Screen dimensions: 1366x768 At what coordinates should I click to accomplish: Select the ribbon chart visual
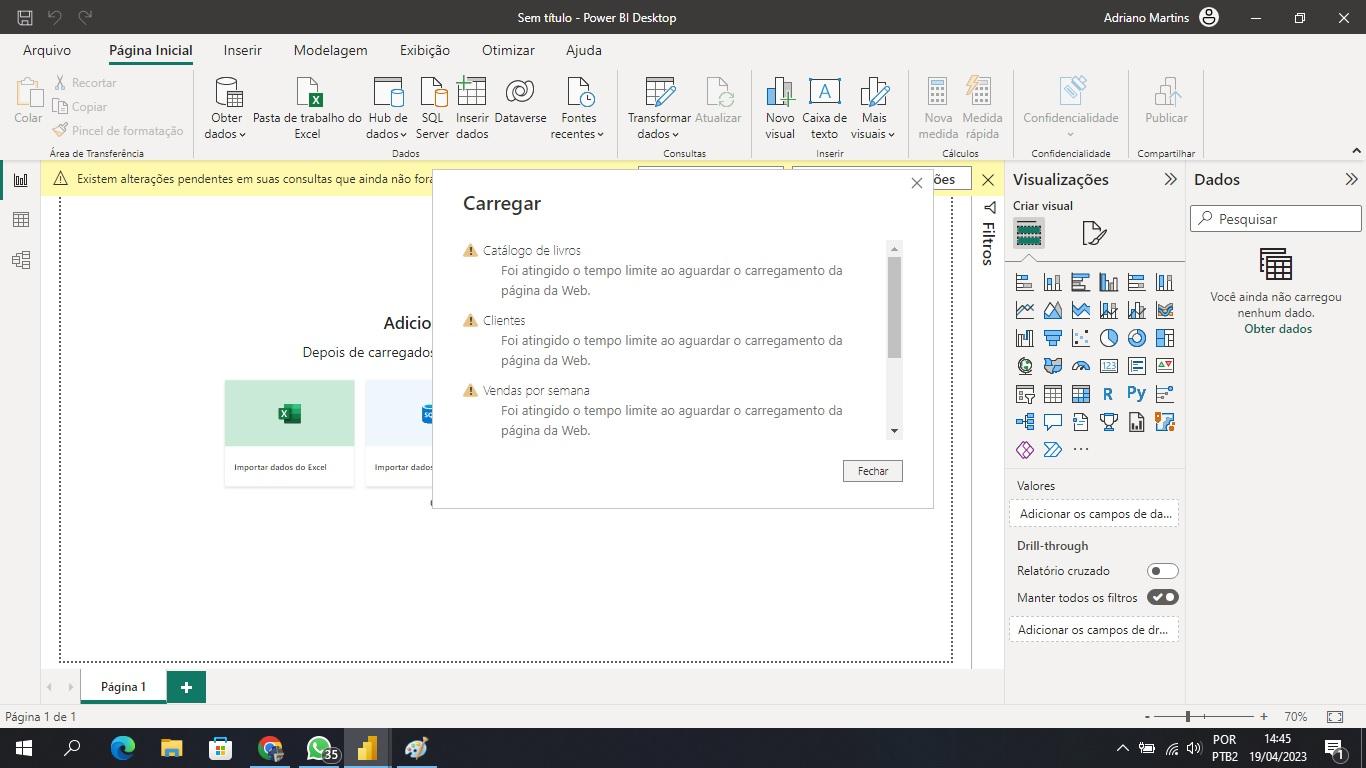(x=1165, y=310)
